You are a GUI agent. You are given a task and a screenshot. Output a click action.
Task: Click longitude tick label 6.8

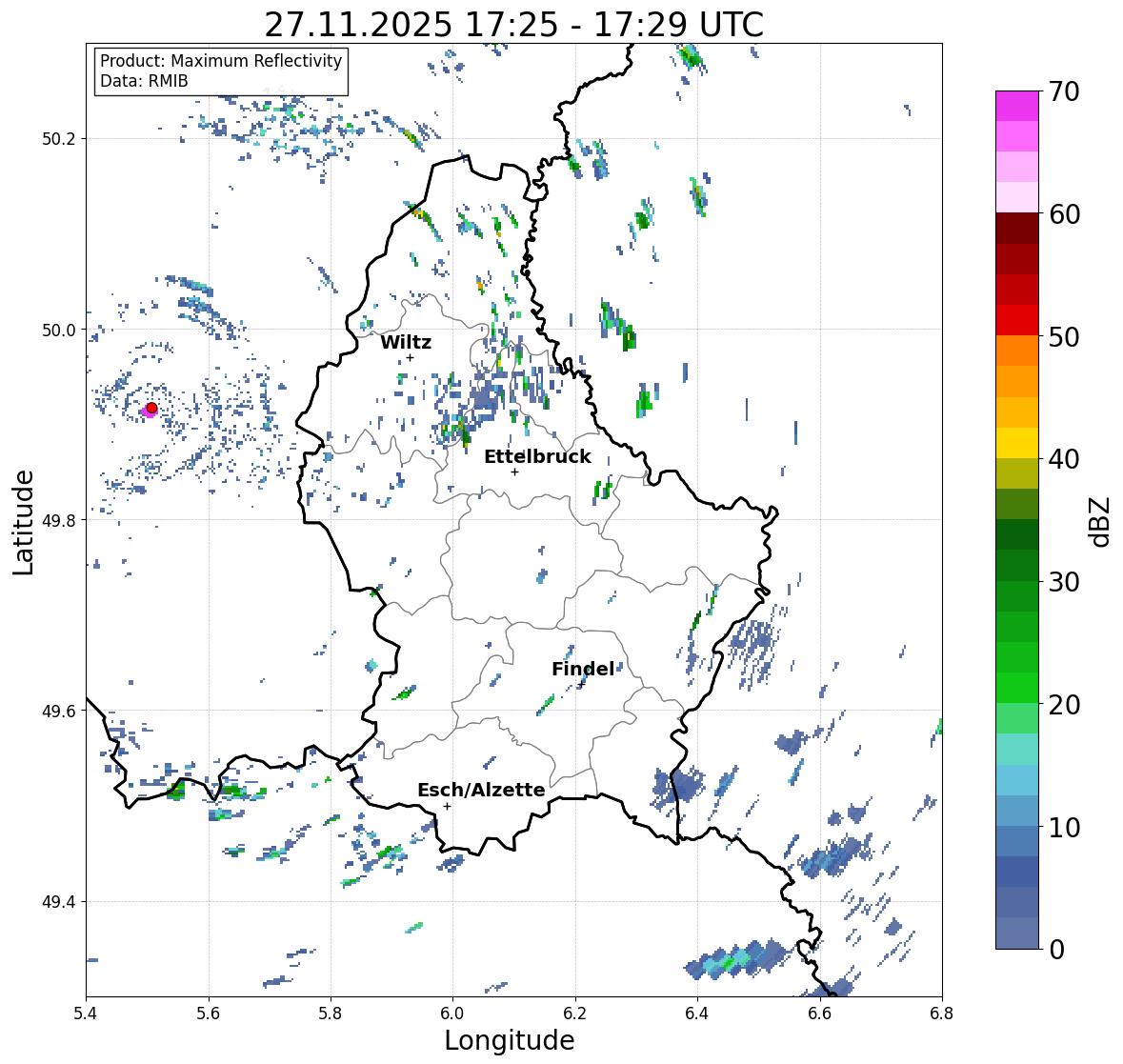(942, 1014)
